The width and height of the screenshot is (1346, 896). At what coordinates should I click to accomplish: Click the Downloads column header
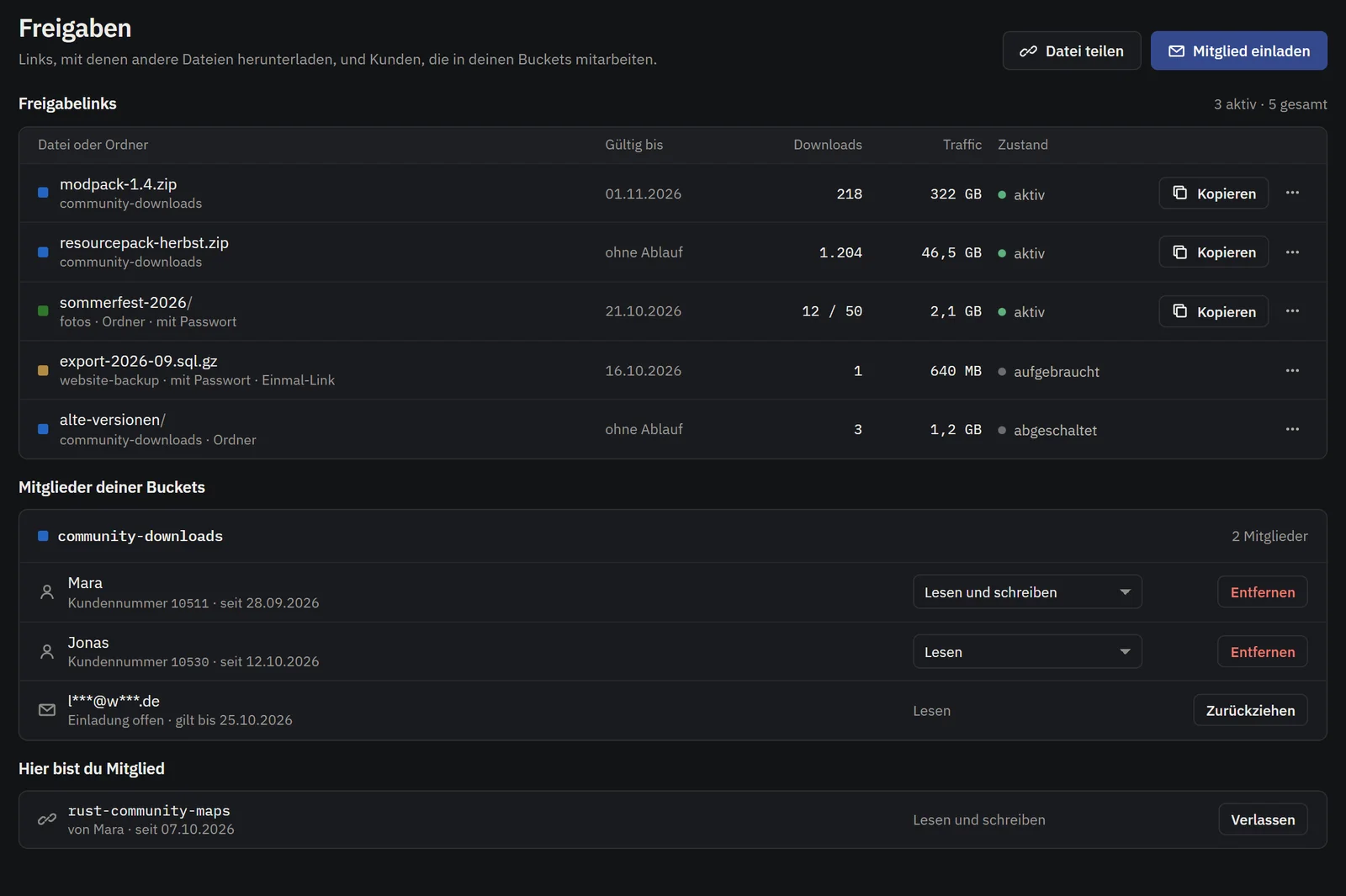click(x=827, y=145)
